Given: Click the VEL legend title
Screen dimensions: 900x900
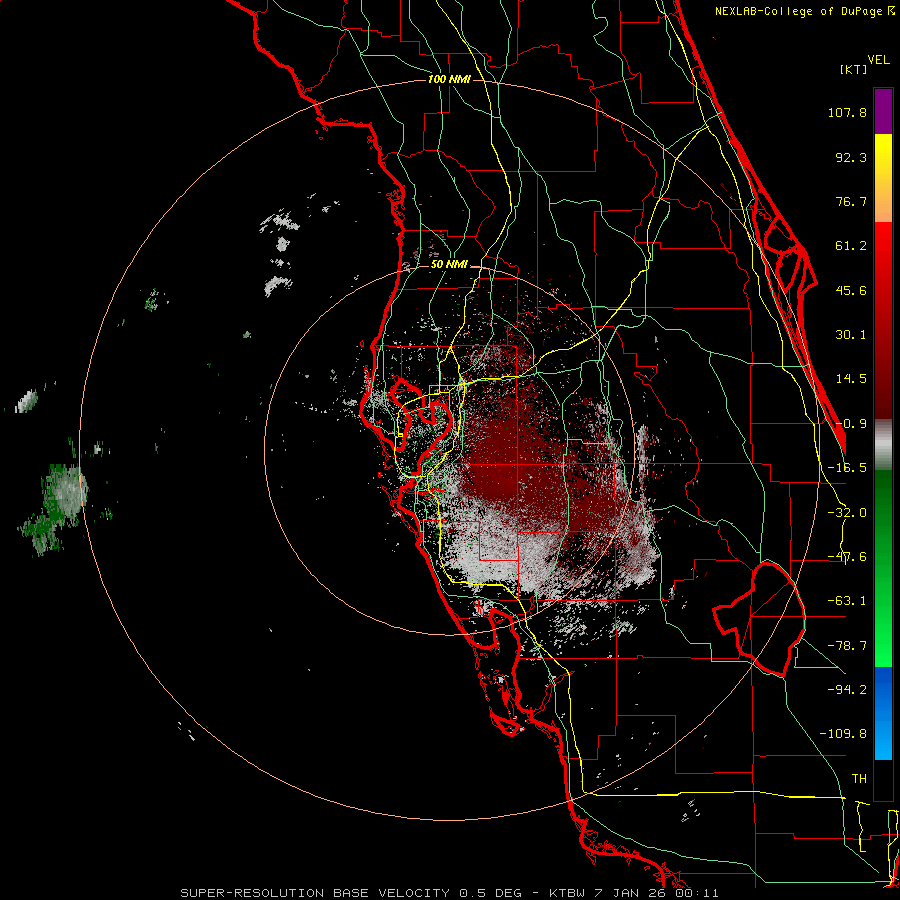Looking at the screenshot, I should [878, 60].
